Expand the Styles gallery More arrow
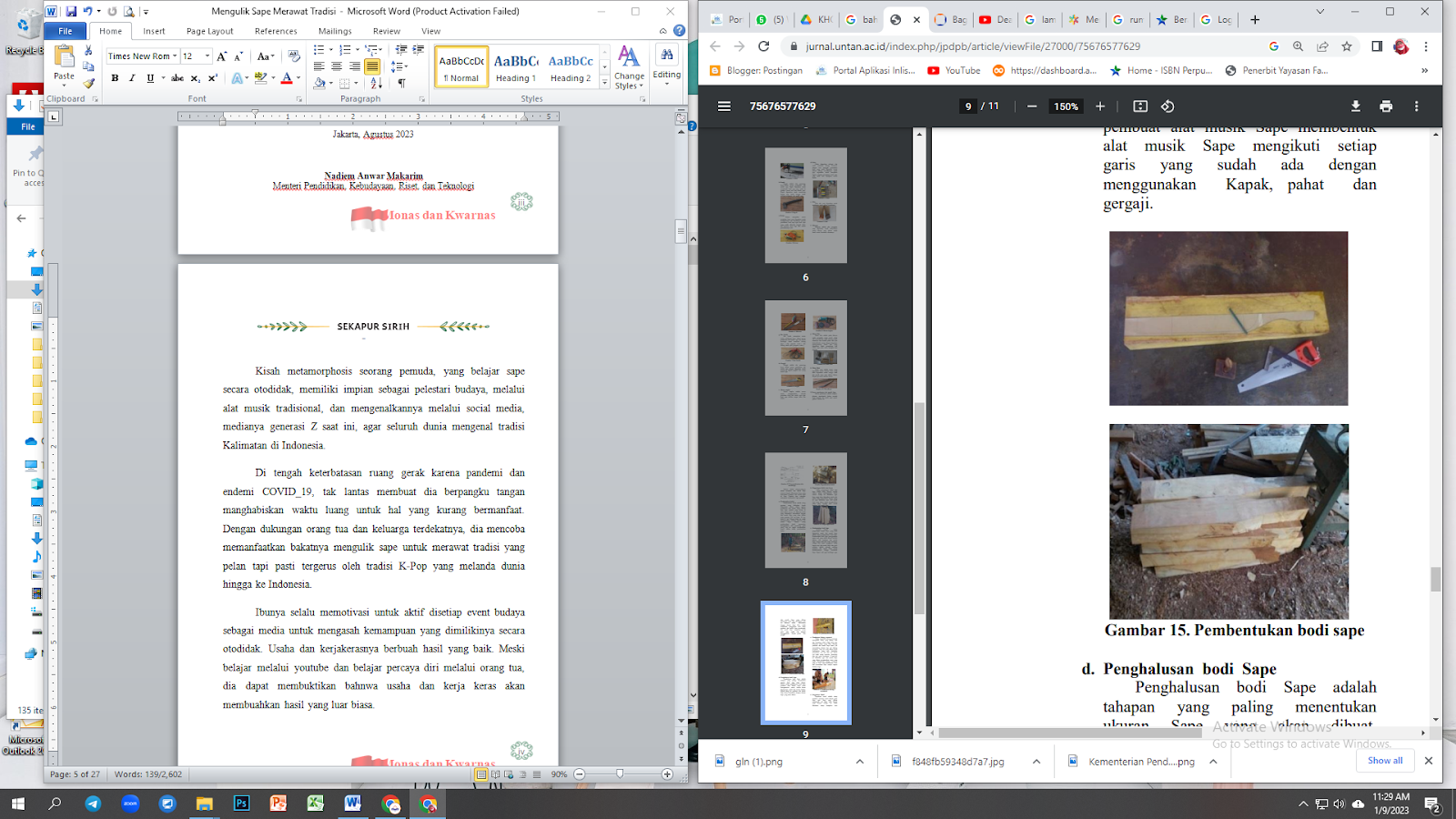Screen dimensions: 1456x819 click(605, 81)
